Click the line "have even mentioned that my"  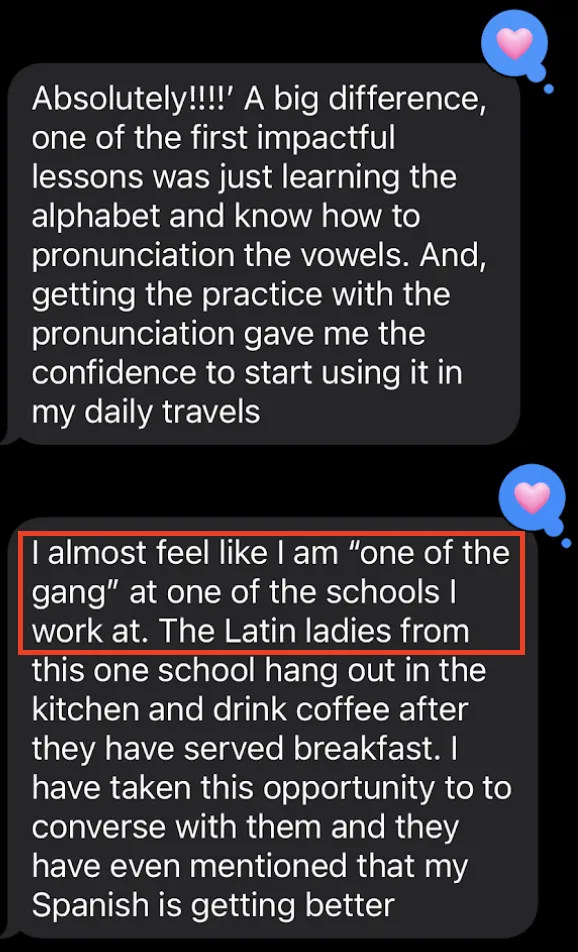[251, 866]
